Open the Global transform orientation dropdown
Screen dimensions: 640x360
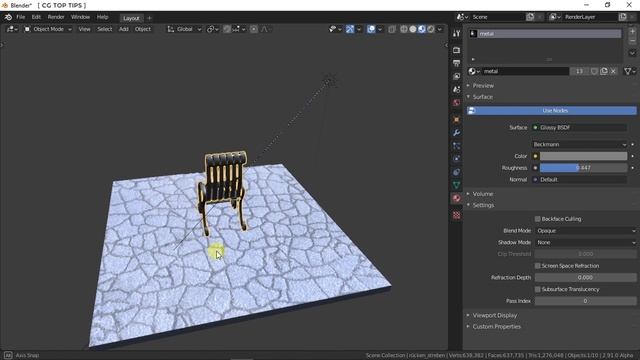click(x=184, y=29)
